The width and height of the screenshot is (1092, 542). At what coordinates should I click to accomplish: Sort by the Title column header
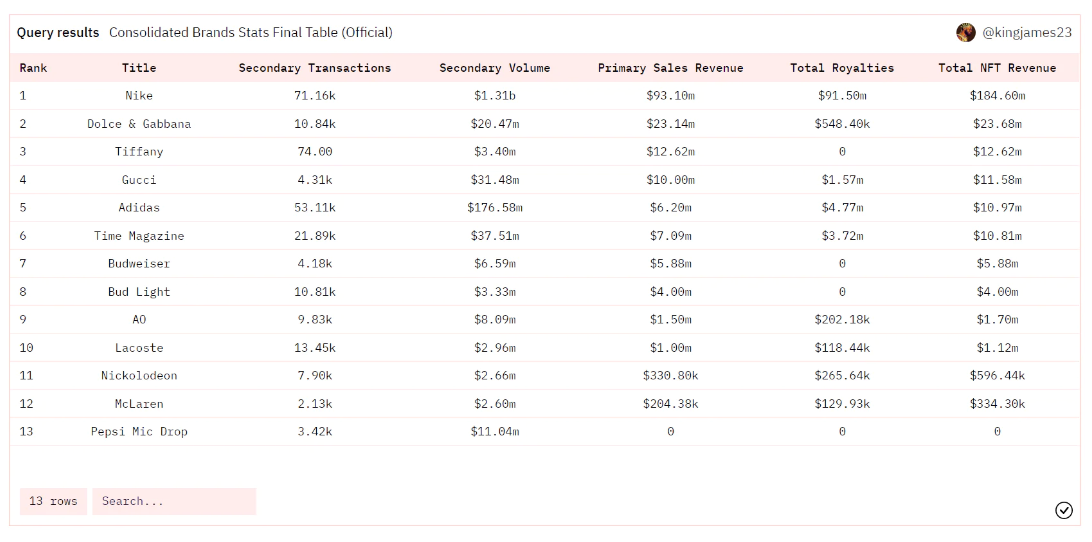click(139, 68)
